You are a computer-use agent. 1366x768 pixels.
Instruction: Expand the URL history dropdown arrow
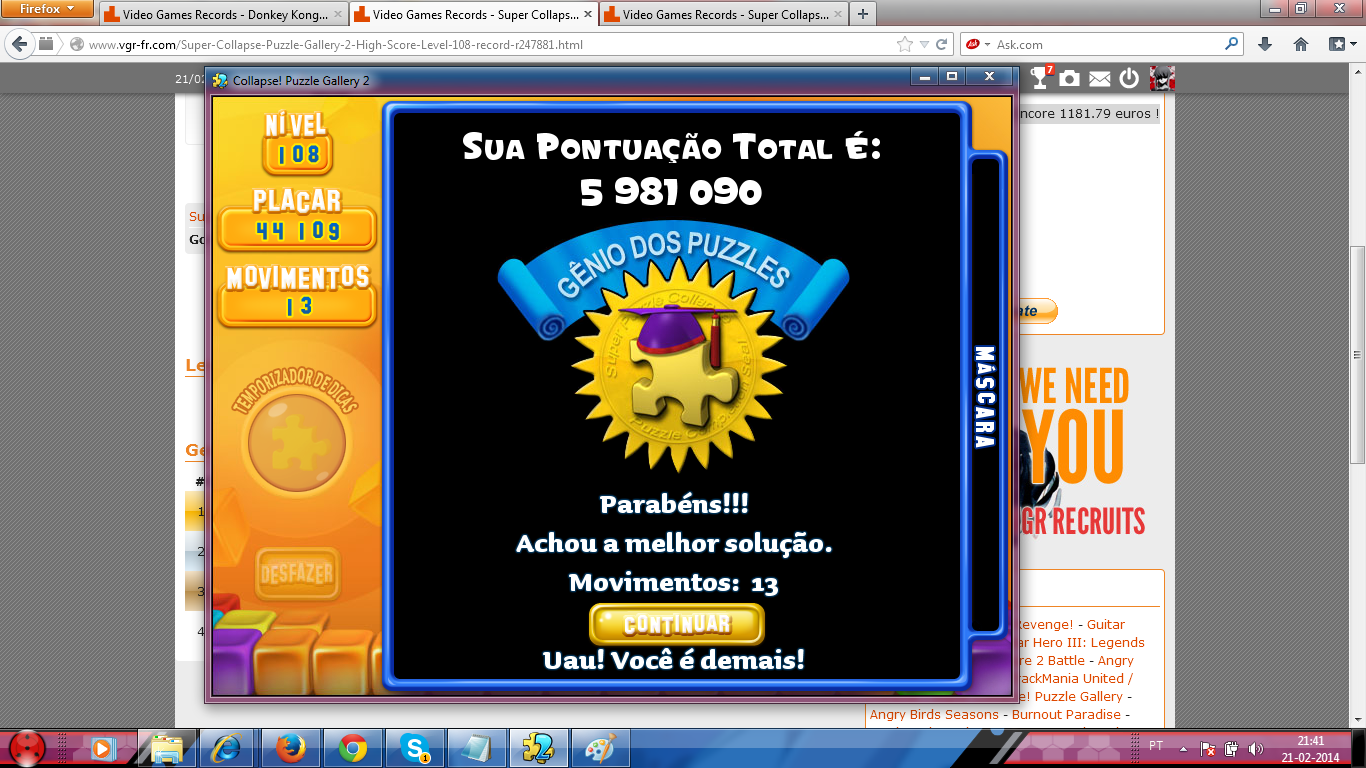click(925, 44)
